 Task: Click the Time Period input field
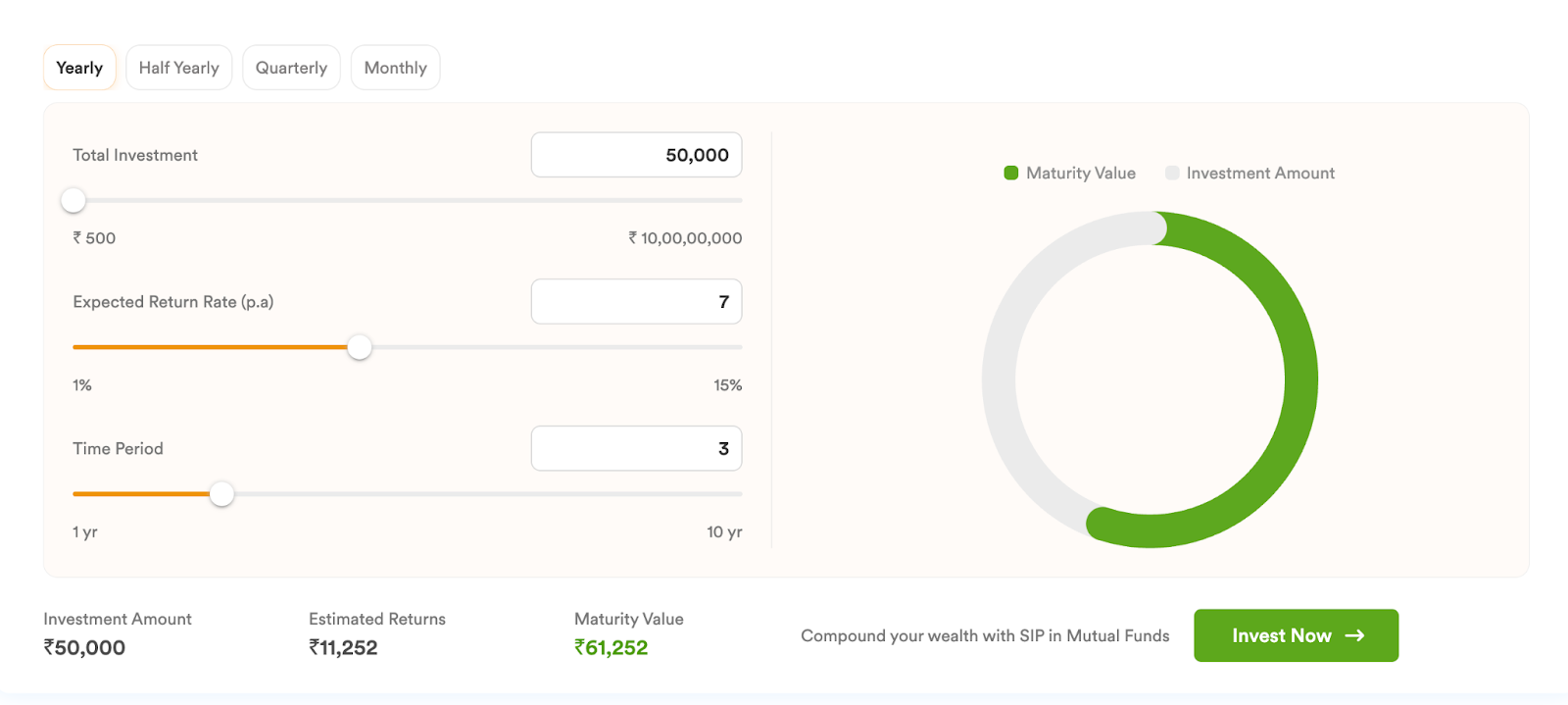coord(636,448)
